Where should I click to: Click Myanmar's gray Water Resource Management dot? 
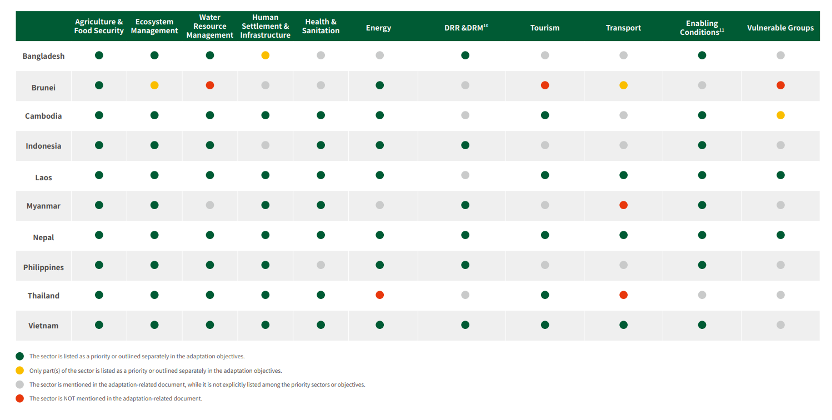(210, 205)
